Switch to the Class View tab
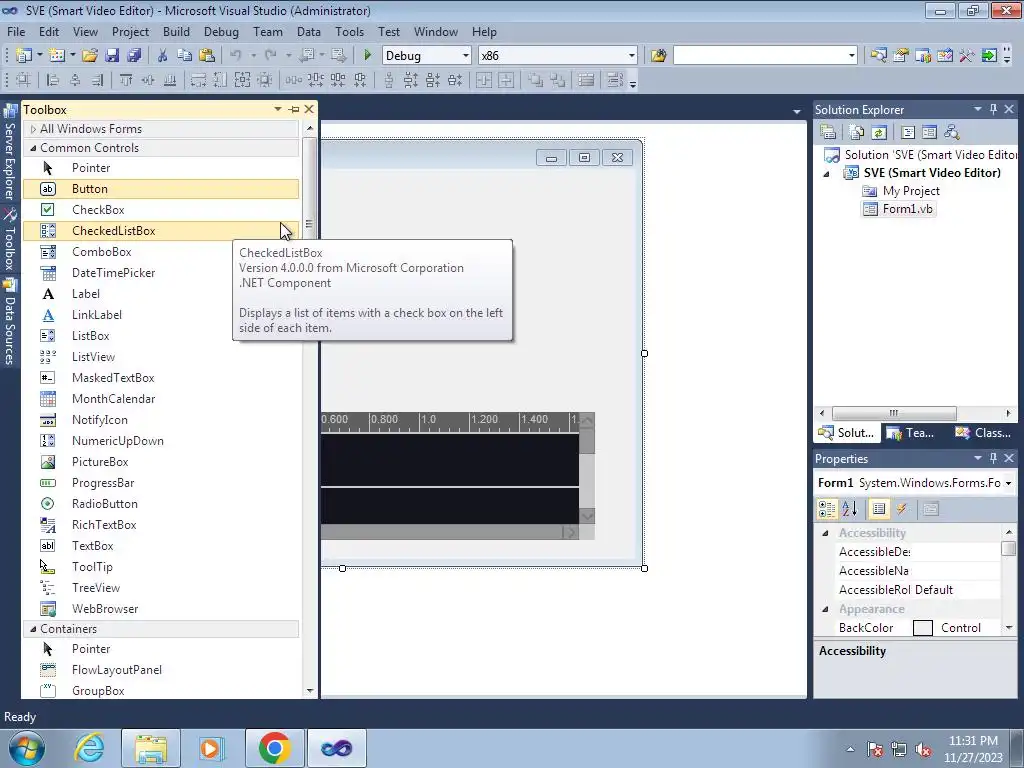The image size is (1024, 768). coord(983,433)
